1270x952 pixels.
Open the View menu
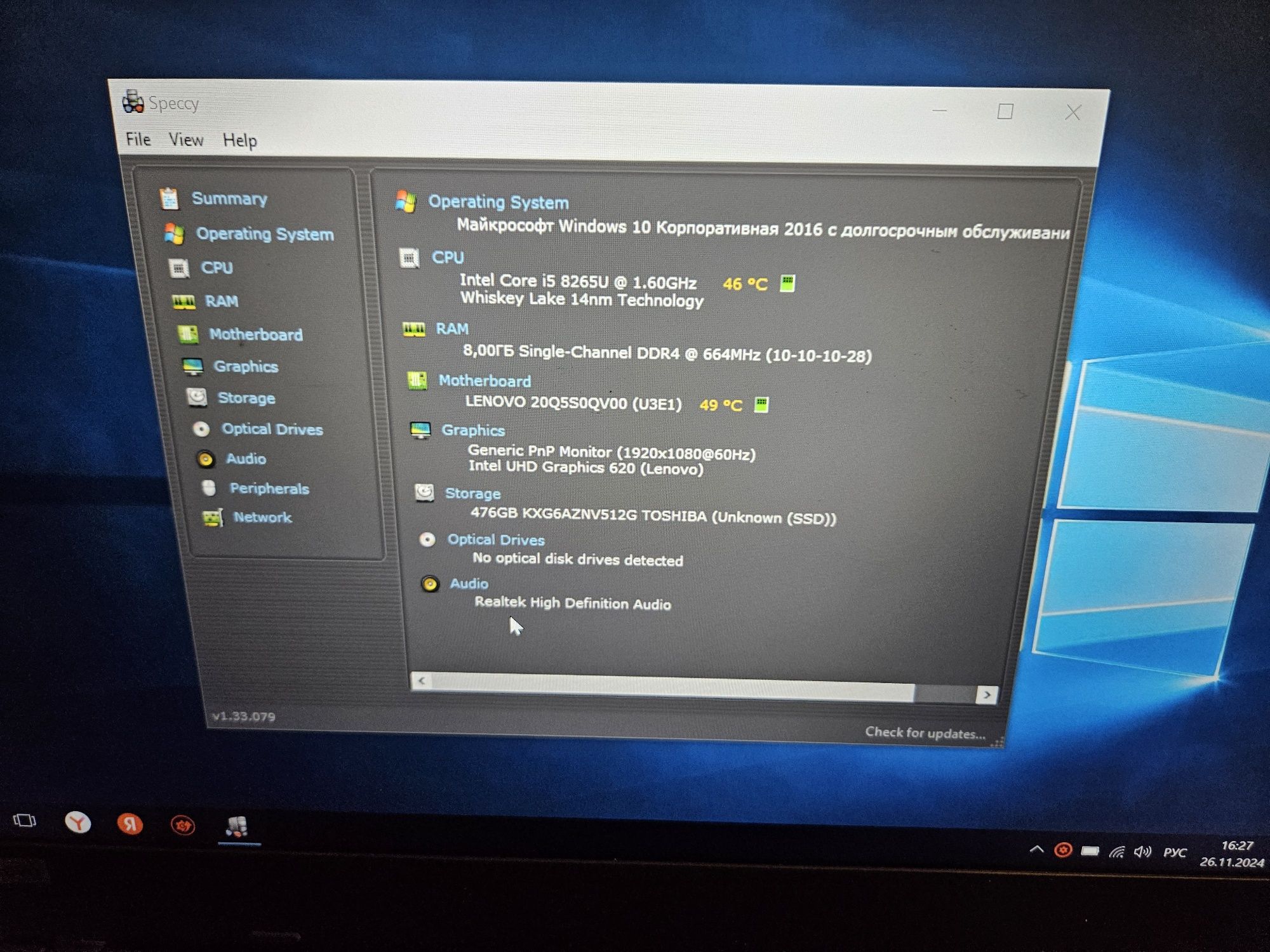pyautogui.click(x=185, y=140)
